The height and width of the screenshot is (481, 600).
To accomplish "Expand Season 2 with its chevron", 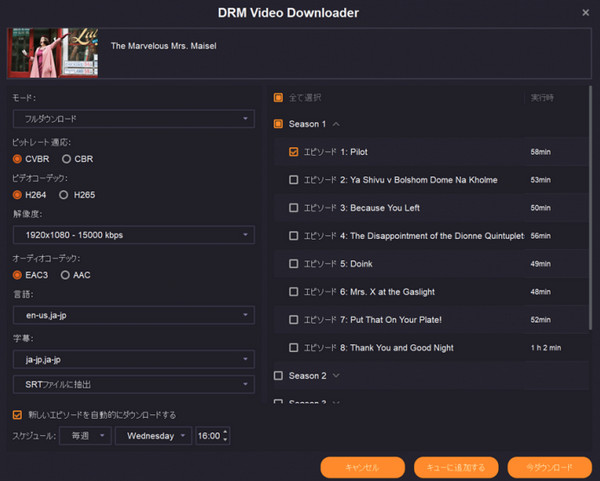I will [x=336, y=376].
